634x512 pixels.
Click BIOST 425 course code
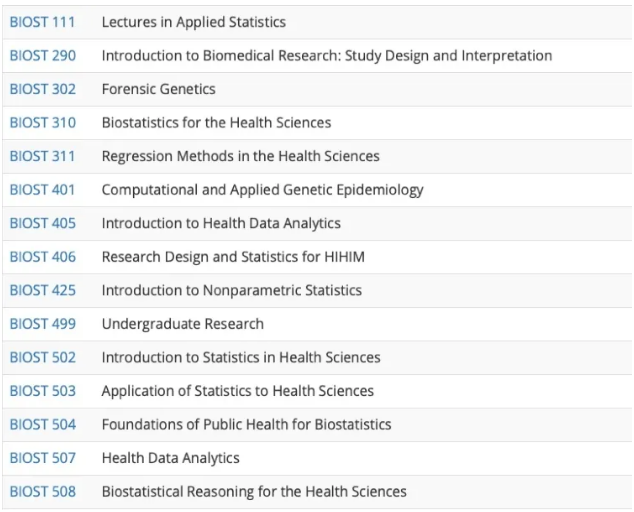coord(42,291)
